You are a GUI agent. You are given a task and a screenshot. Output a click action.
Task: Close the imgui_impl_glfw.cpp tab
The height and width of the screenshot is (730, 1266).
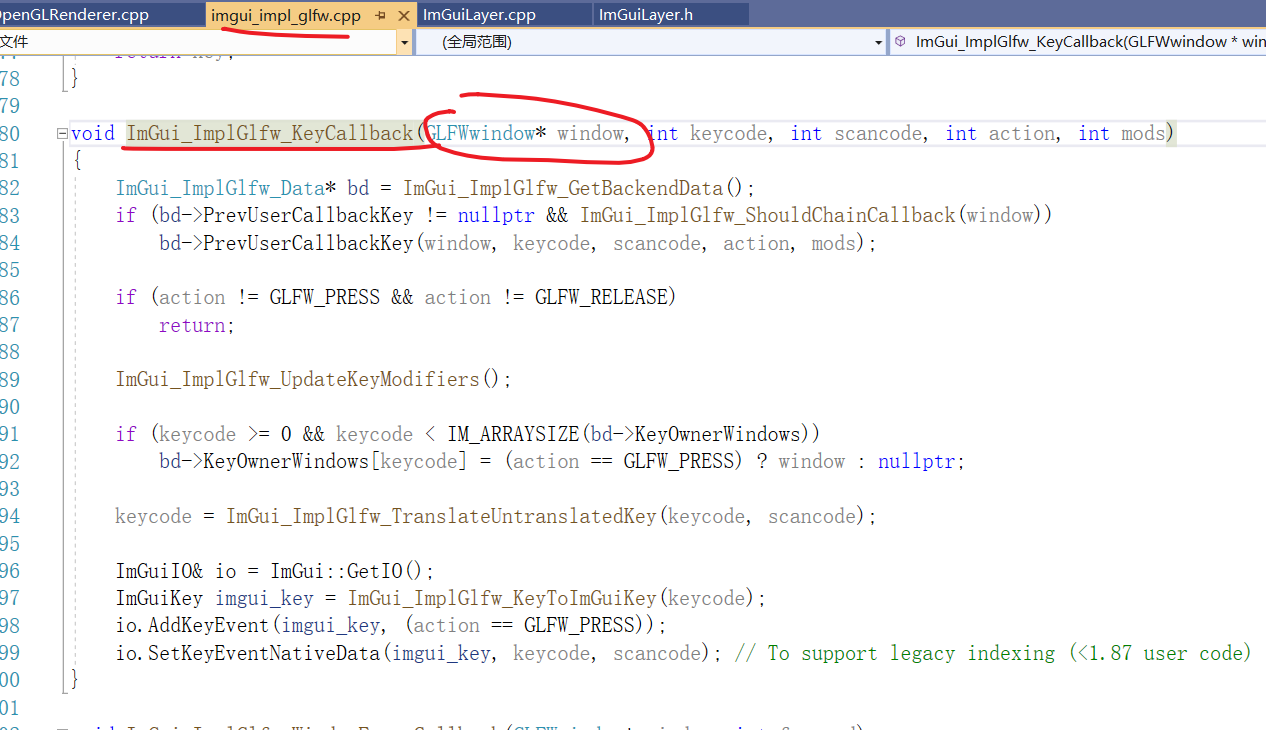[404, 16]
